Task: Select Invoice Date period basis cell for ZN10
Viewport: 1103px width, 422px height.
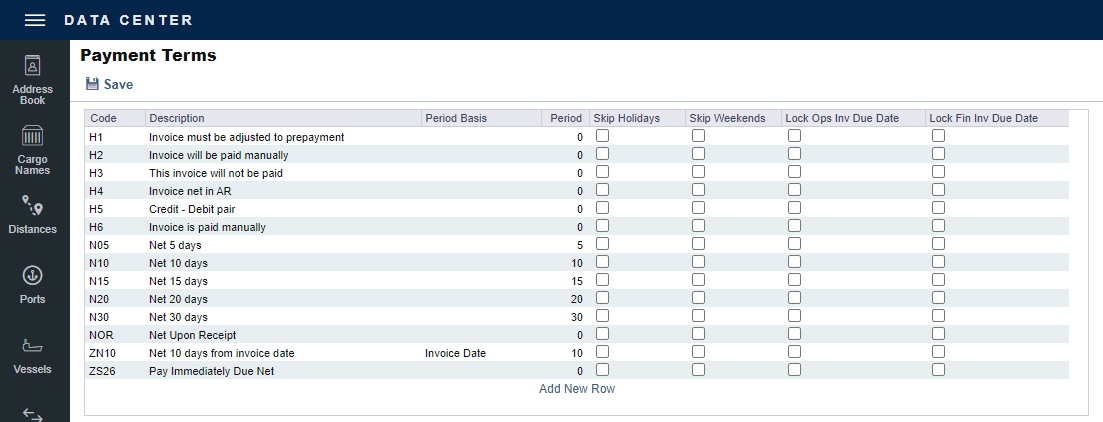Action: [455, 353]
